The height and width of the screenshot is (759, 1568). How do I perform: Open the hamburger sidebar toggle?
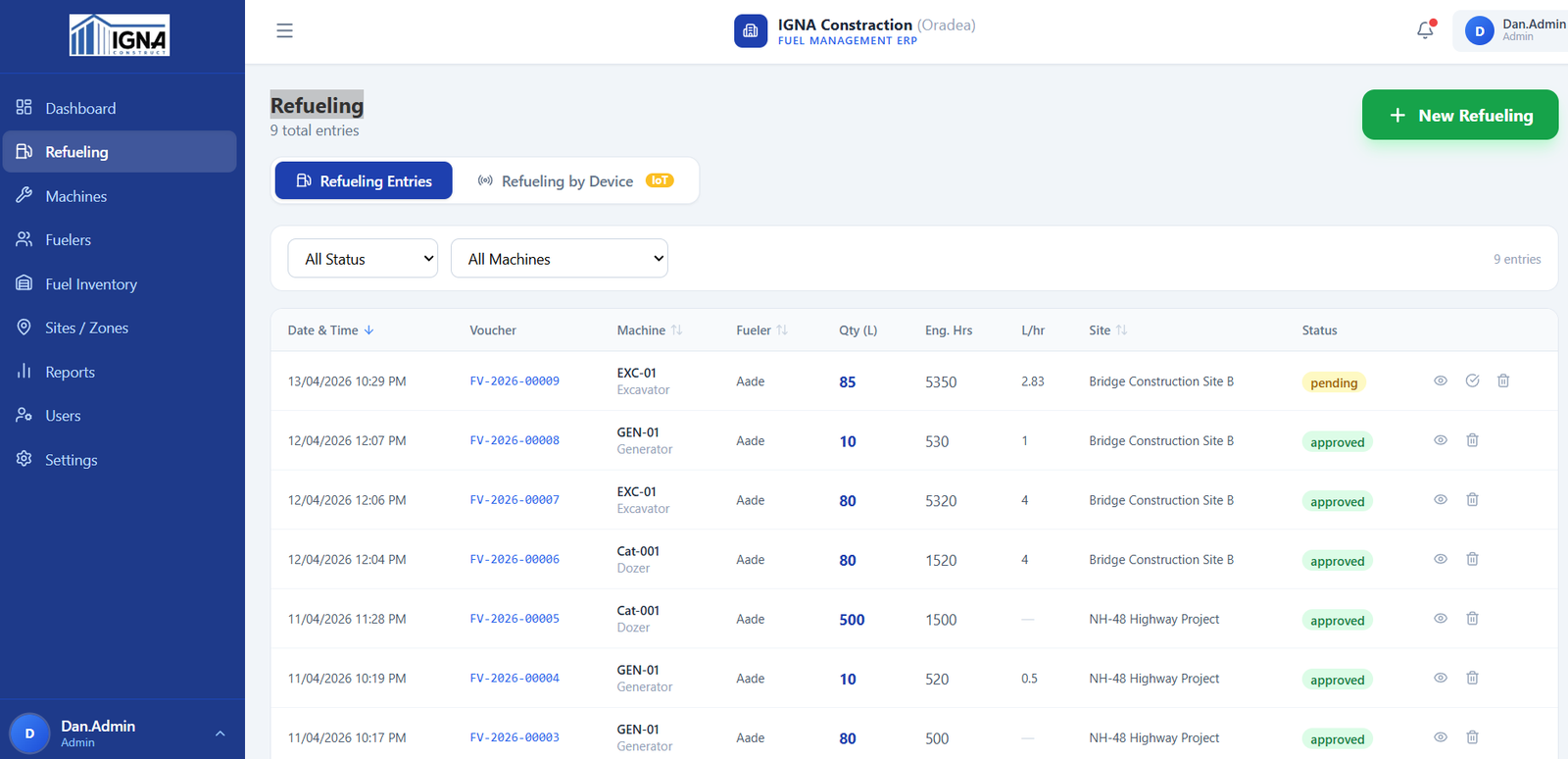coord(284,30)
